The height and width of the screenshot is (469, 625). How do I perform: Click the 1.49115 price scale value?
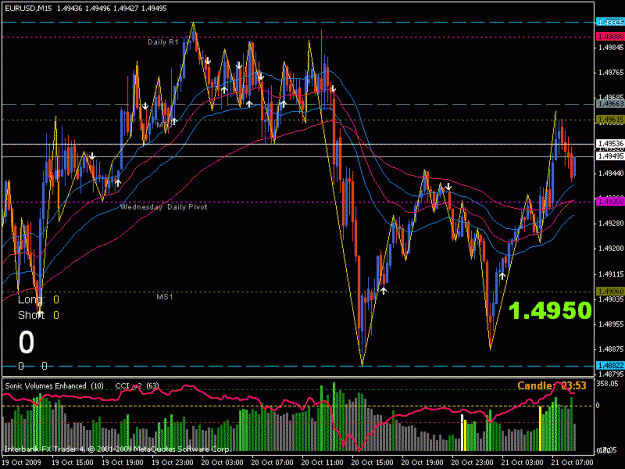pyautogui.click(x=611, y=274)
